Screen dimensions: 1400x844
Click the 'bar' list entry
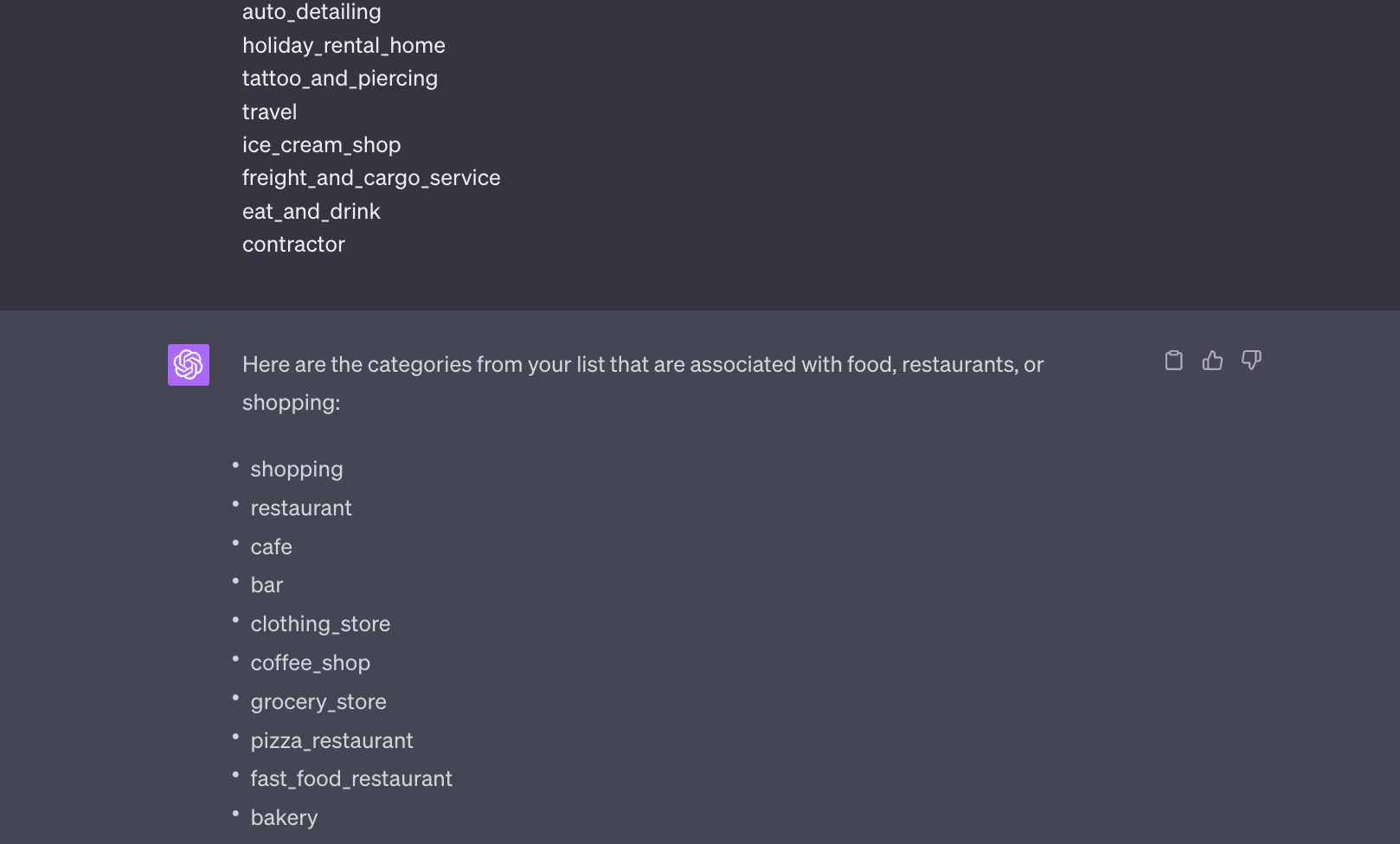pyautogui.click(x=267, y=585)
